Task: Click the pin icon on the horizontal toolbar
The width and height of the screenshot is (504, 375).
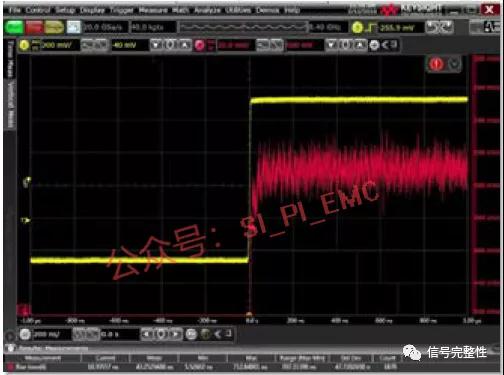Action: [x=228, y=334]
